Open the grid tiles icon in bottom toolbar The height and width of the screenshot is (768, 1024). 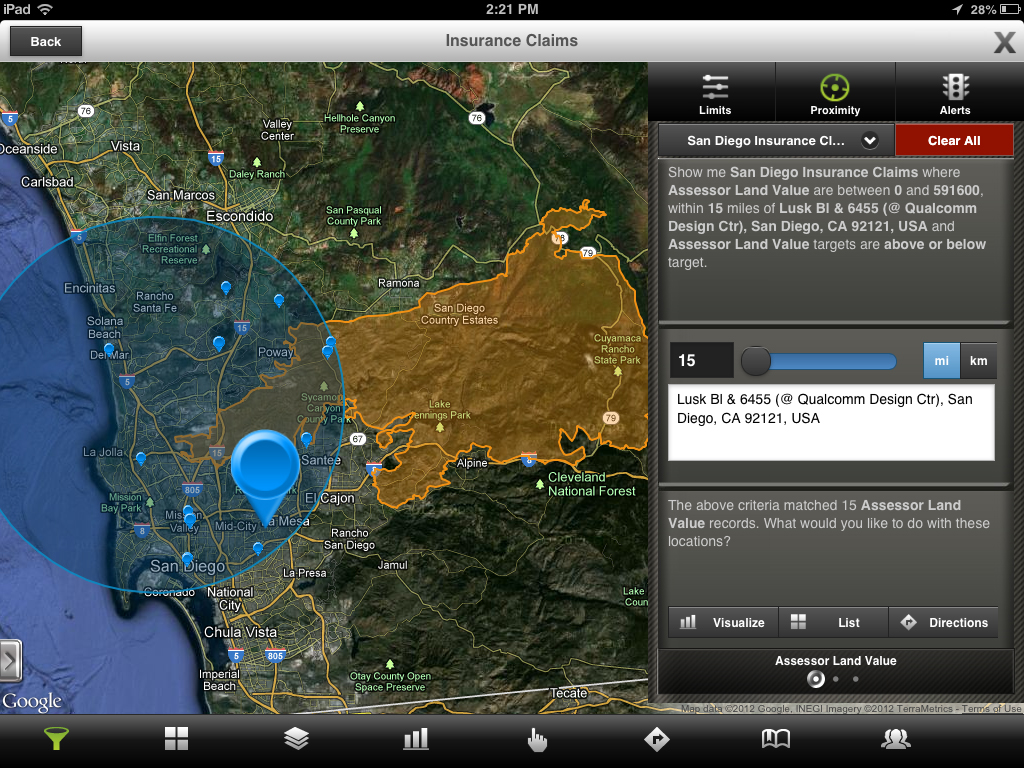[x=176, y=739]
